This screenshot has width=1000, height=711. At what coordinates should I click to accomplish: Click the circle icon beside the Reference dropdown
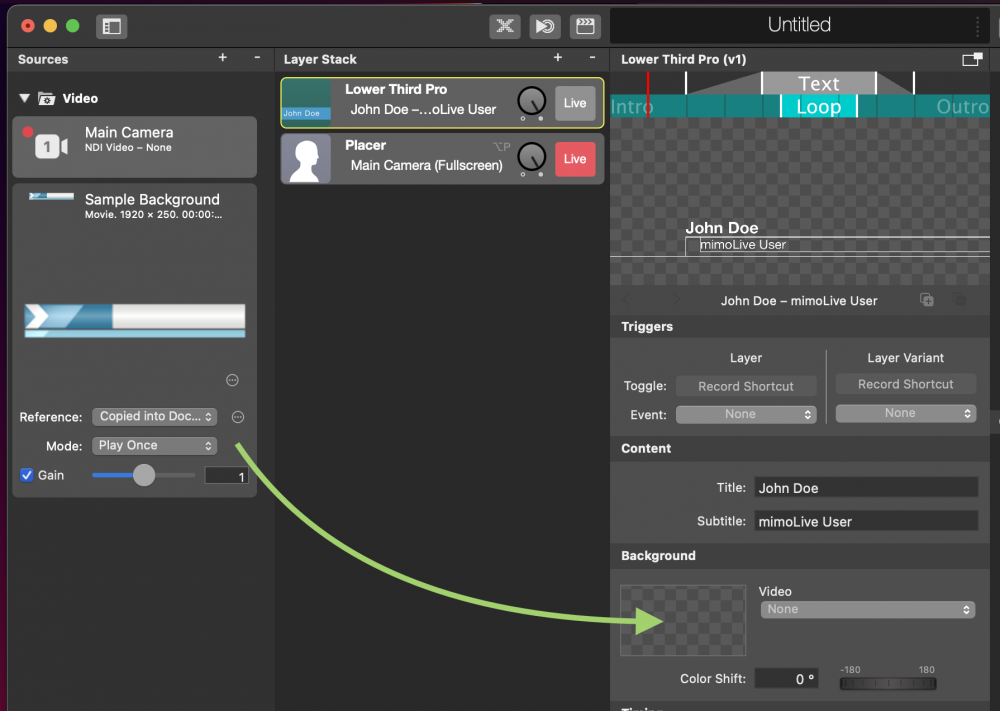point(238,417)
